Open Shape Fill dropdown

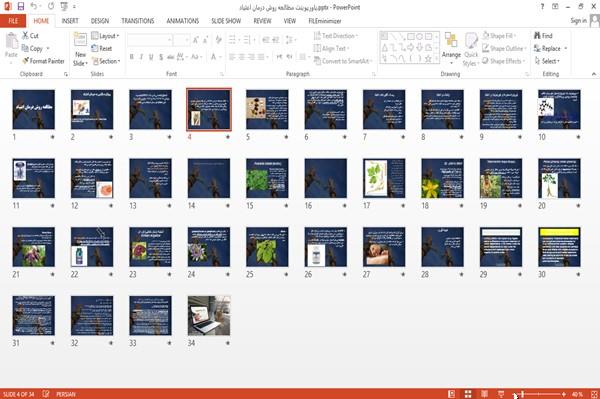pyautogui.click(x=499, y=36)
